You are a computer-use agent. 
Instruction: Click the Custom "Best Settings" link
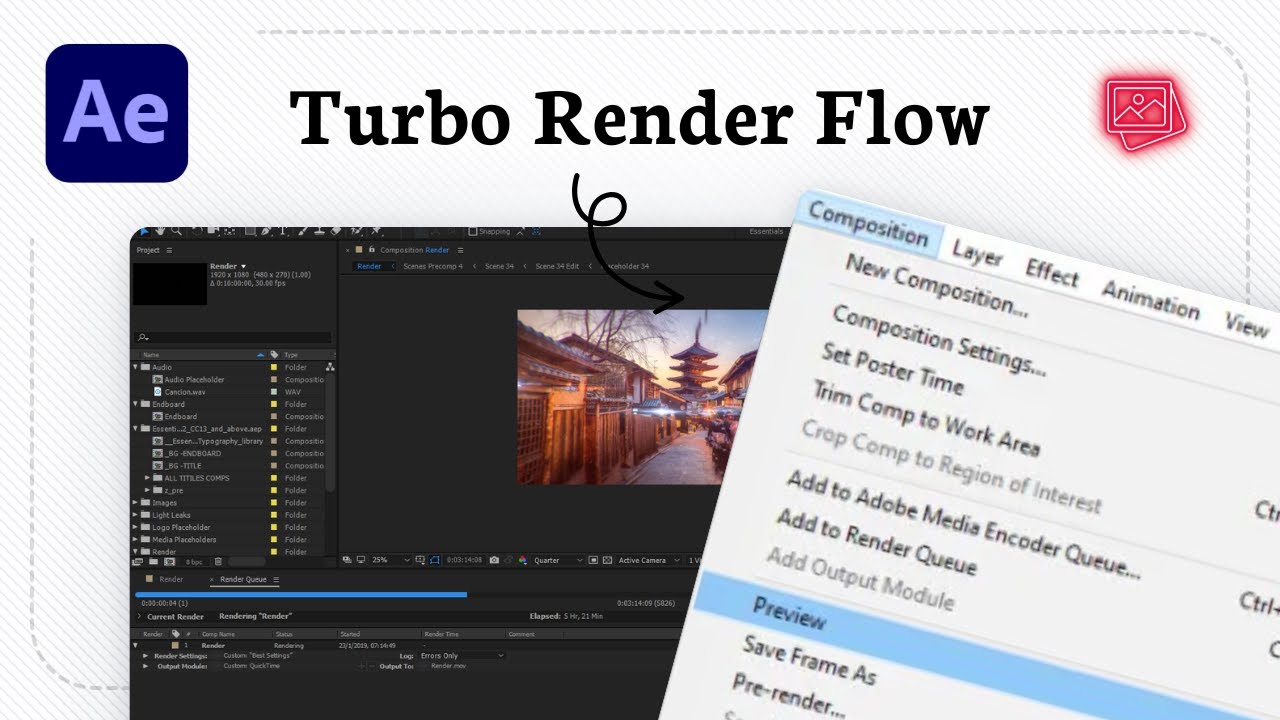click(x=256, y=655)
